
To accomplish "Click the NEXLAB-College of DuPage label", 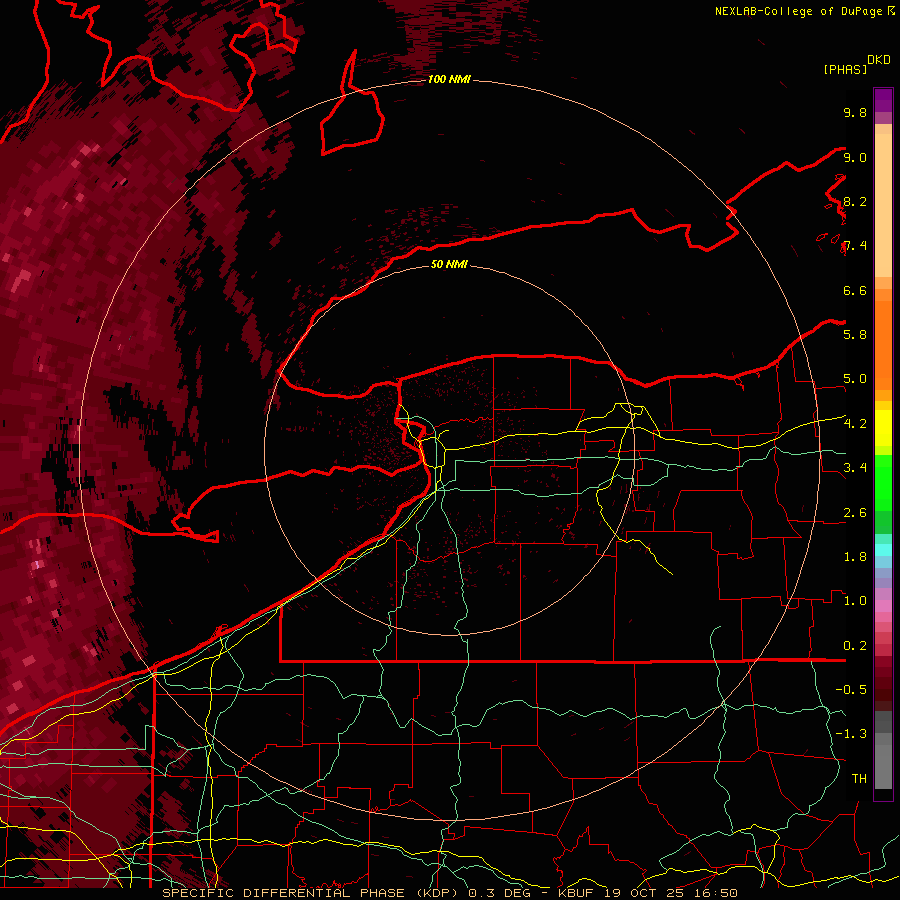I will [x=799, y=11].
